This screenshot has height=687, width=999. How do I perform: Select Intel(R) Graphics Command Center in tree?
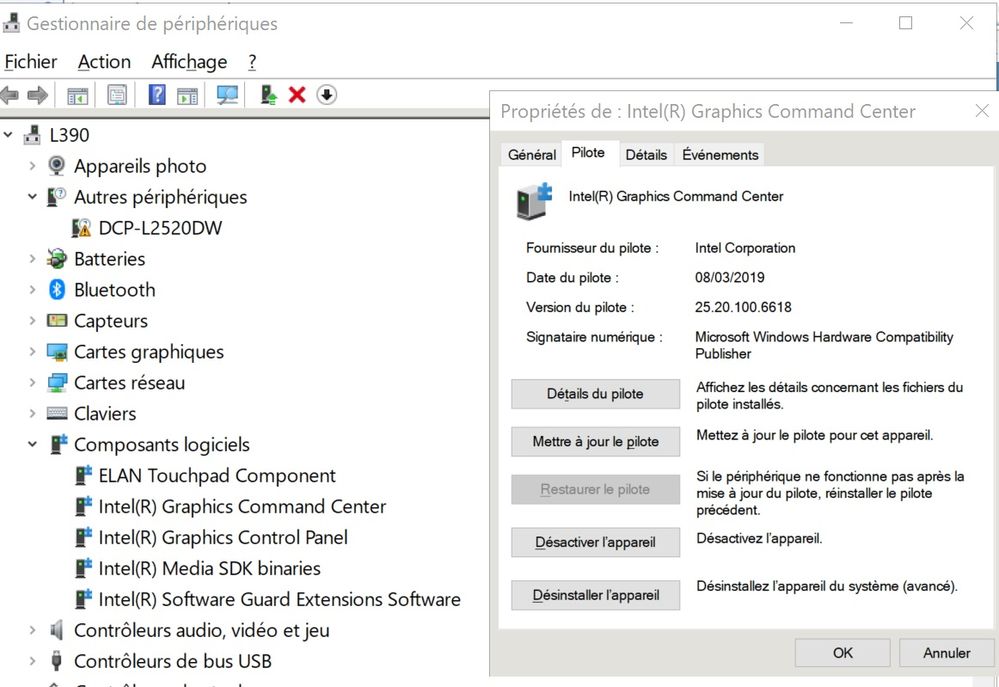coord(242,507)
